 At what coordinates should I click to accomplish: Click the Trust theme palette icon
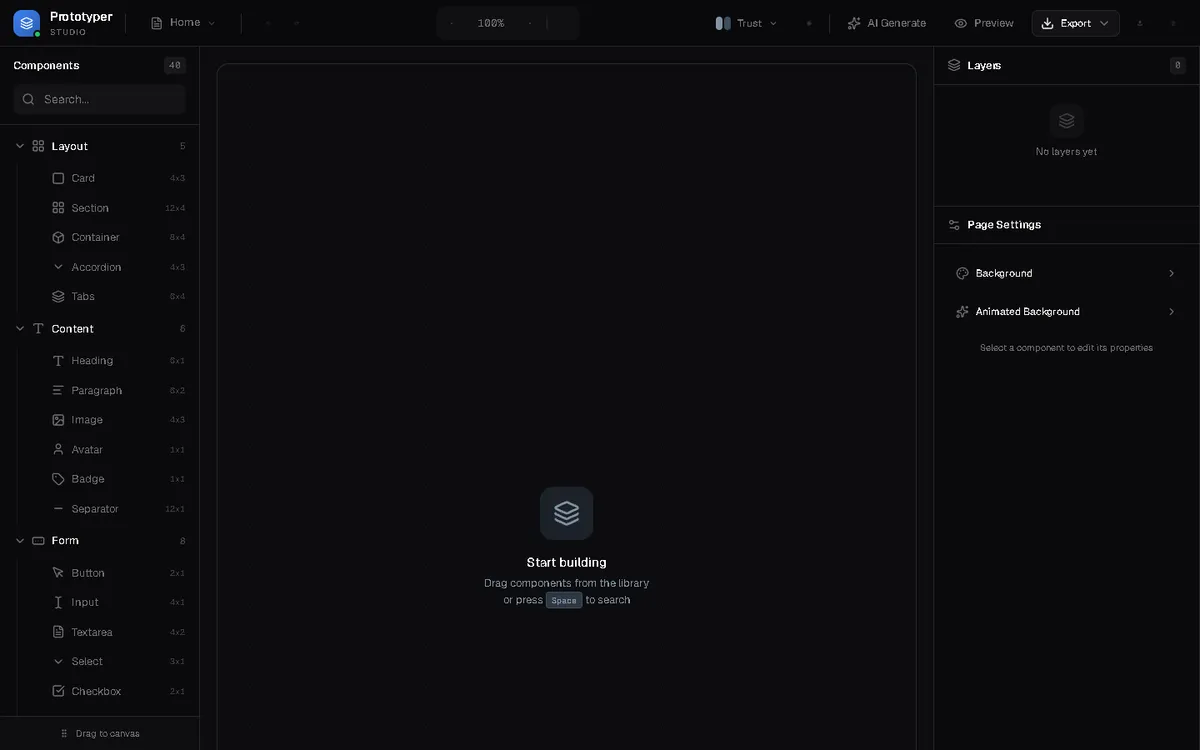coord(723,23)
